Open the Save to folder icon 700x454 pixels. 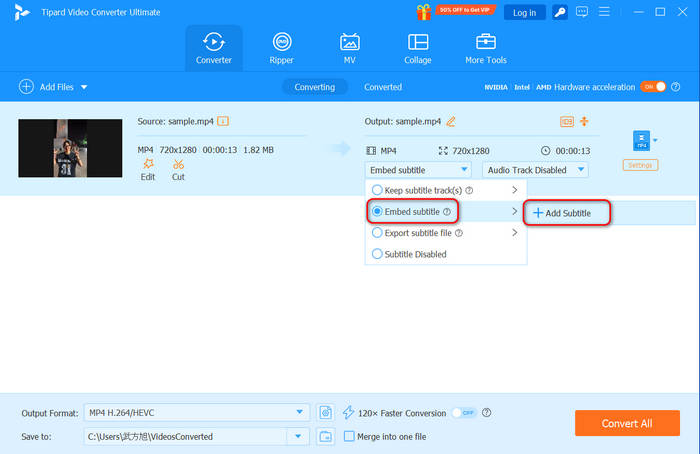click(326, 436)
